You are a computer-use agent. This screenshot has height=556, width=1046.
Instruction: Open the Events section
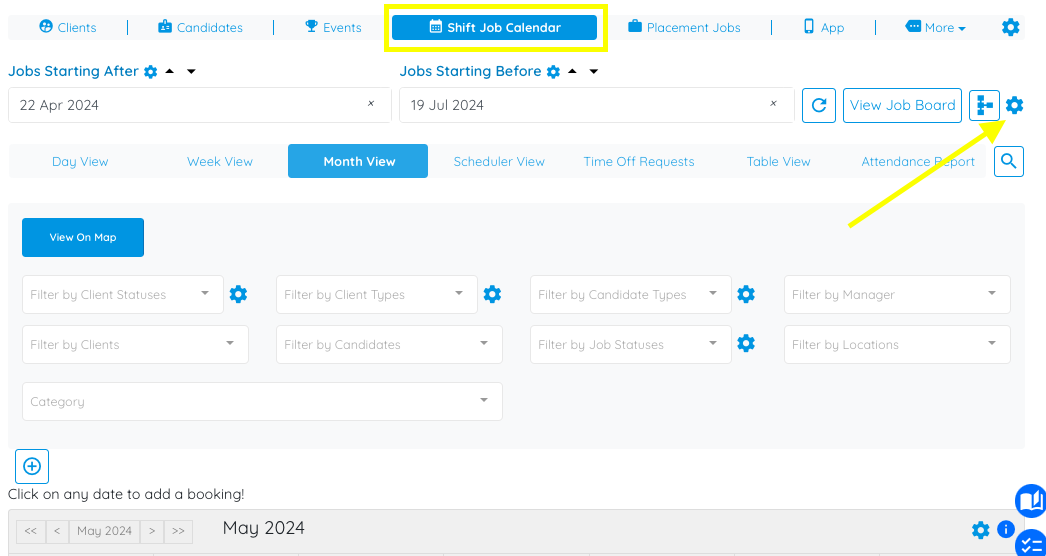coord(333,27)
